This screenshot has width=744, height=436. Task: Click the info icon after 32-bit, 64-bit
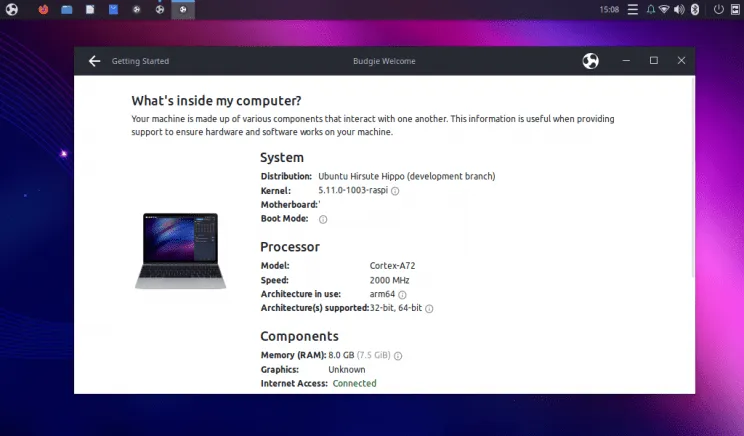pyautogui.click(x=429, y=309)
